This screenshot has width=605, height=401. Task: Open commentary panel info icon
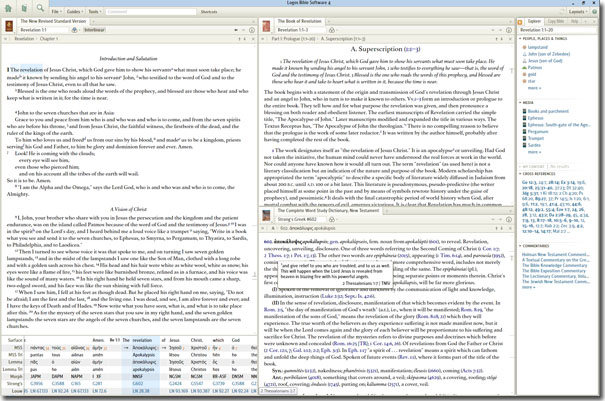tap(509, 30)
